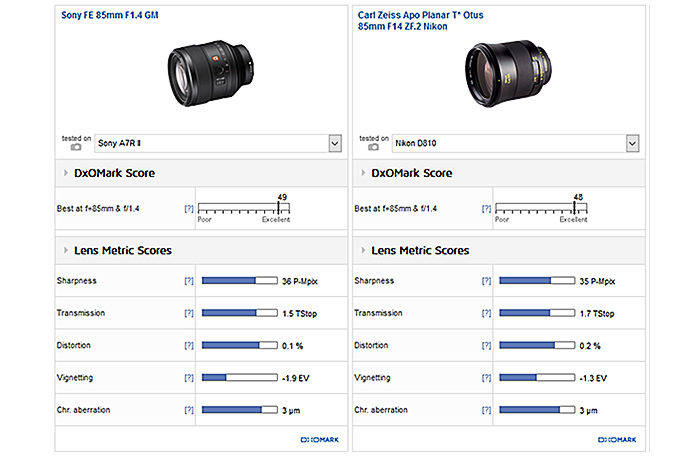Open the Sony Chr. aberration help icon
Viewport: 700px width, 457px height.
click(189, 410)
